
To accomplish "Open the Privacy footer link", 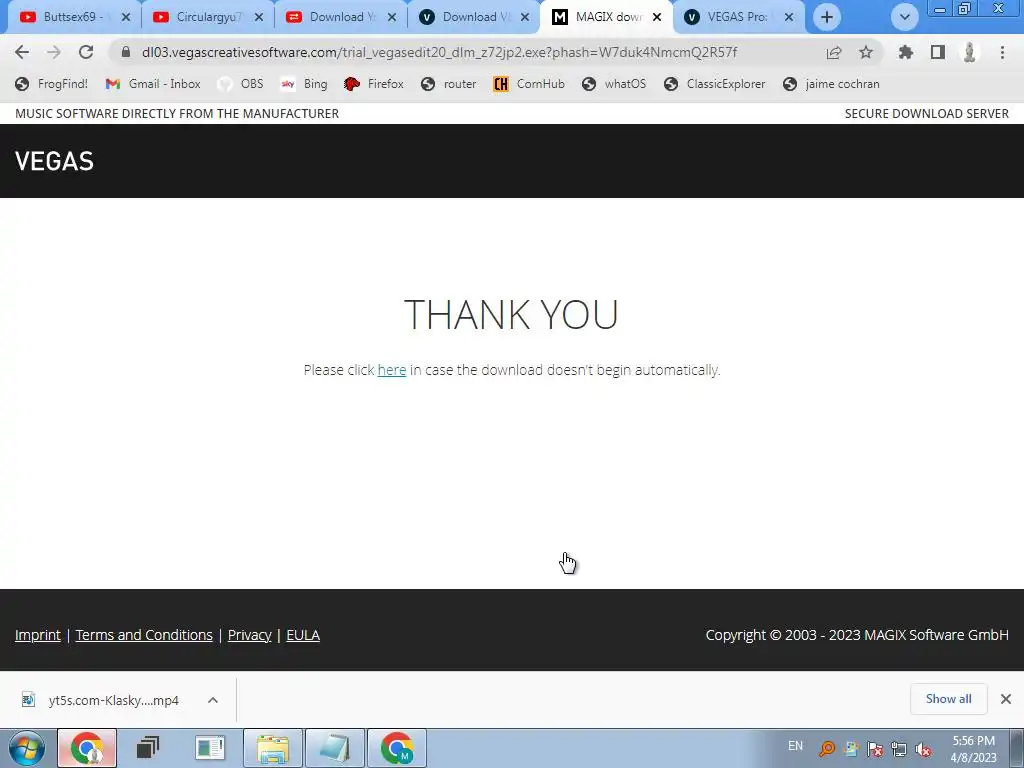I will point(249,635).
